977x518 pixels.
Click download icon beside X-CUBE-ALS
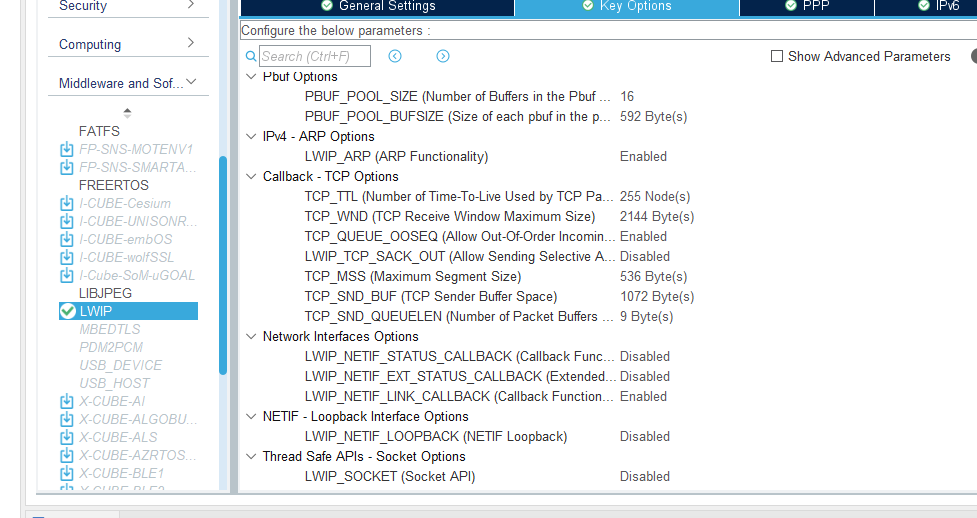[x=67, y=438]
